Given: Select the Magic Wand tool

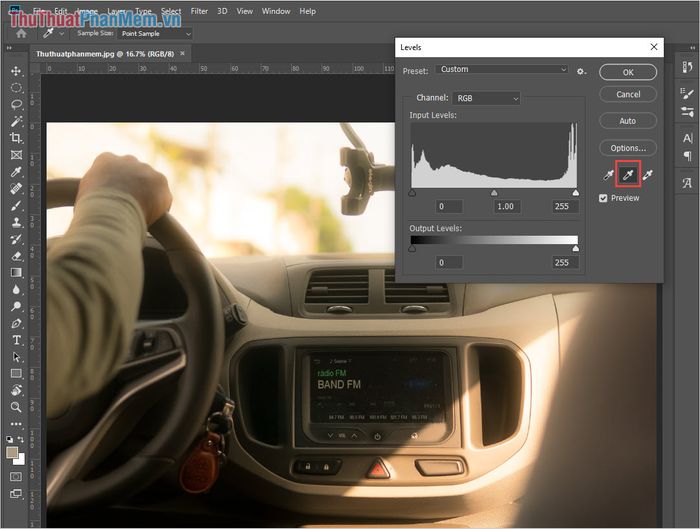Looking at the screenshot, I should click(x=16, y=121).
